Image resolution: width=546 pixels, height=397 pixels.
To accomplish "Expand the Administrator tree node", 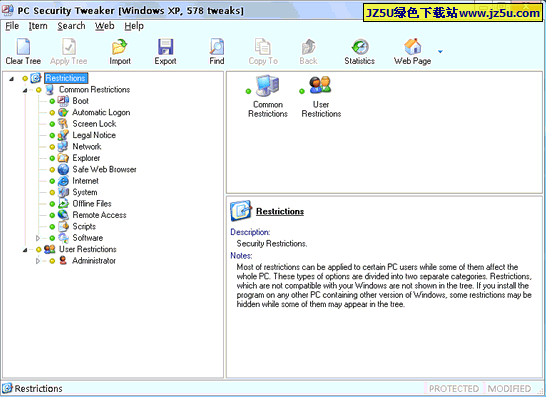I will click(38, 261).
